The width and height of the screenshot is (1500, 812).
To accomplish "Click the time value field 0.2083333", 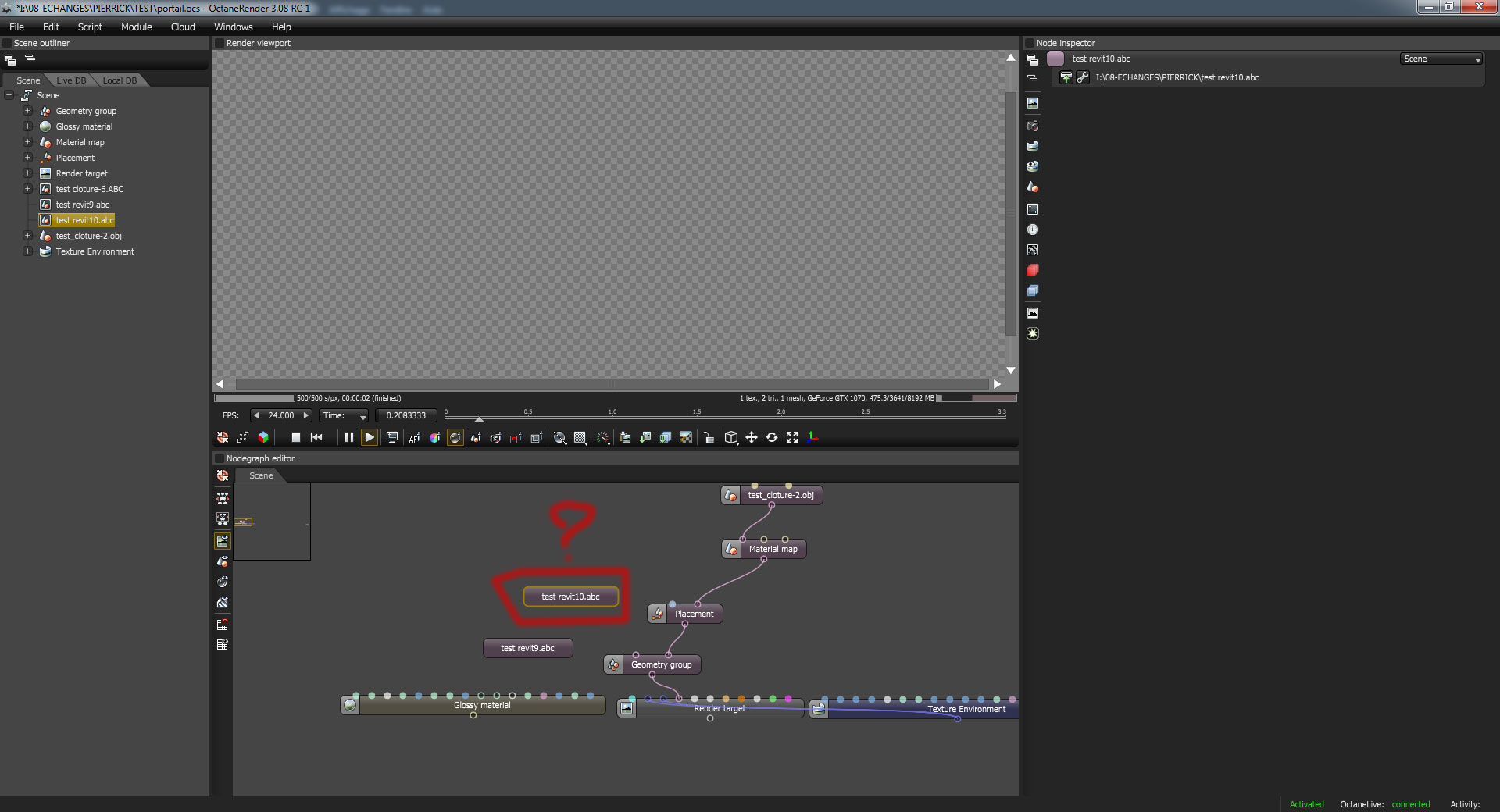I will point(405,415).
